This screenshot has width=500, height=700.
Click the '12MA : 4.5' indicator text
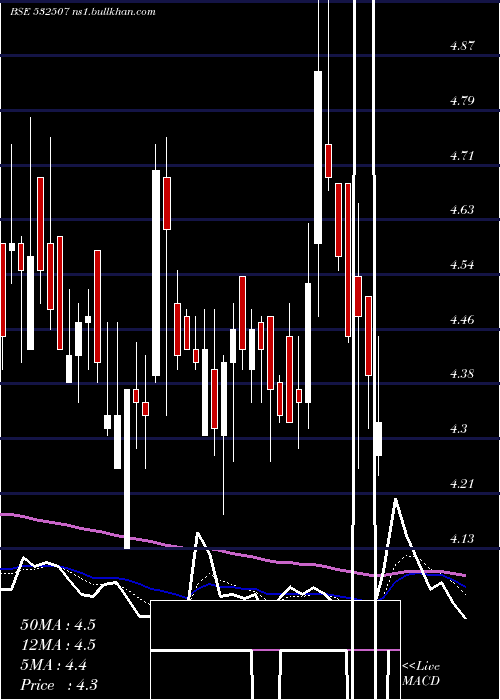tap(58, 645)
